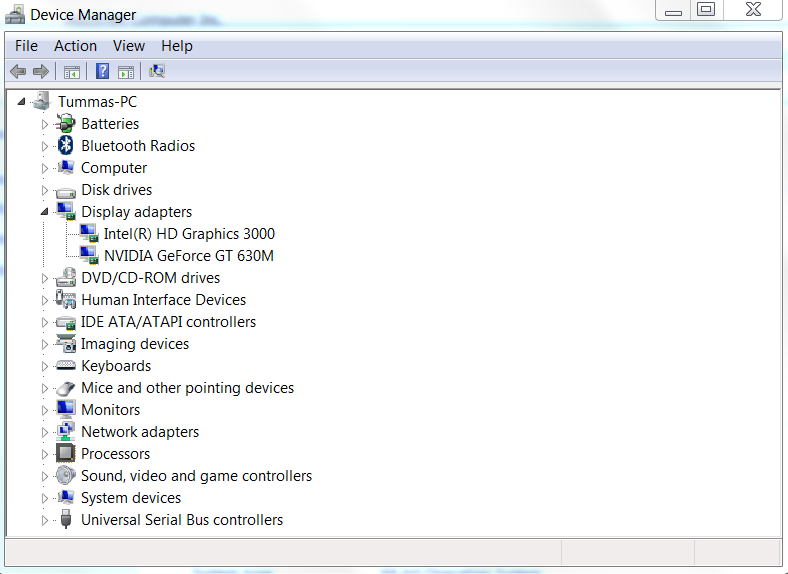
Task: Select the Display adapters label
Action: 136,212
